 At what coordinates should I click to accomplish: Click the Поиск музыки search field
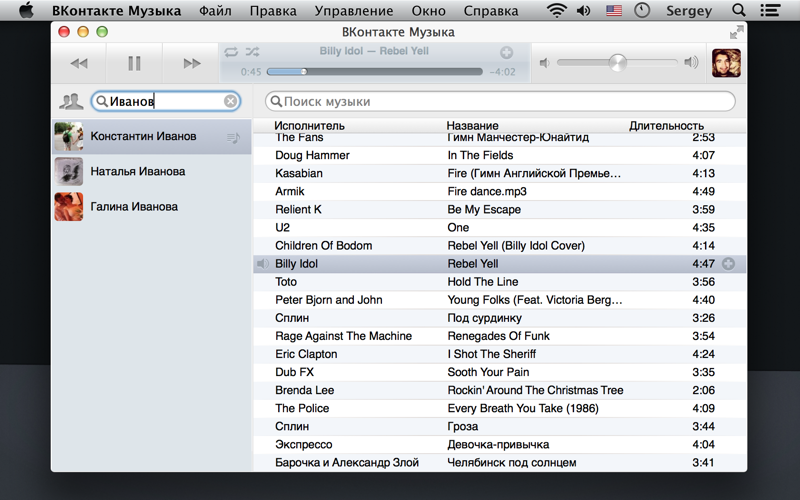pyautogui.click(x=500, y=102)
